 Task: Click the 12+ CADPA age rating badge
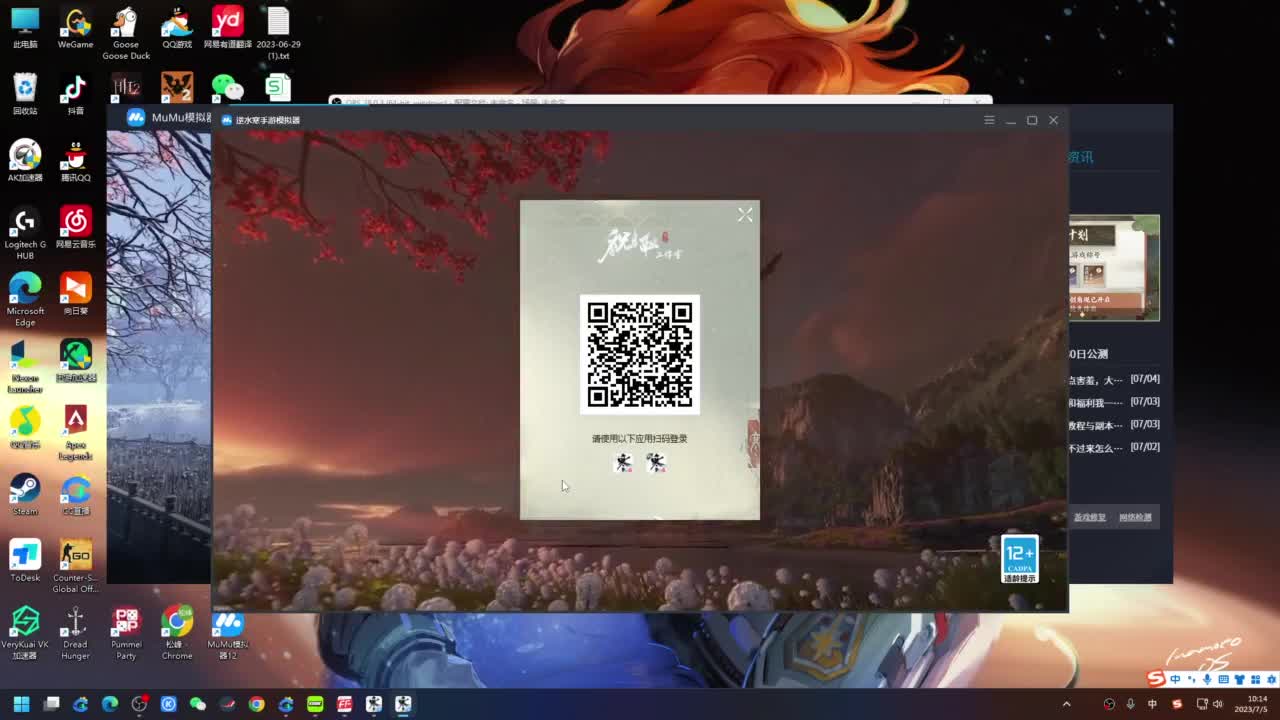[x=1019, y=559]
